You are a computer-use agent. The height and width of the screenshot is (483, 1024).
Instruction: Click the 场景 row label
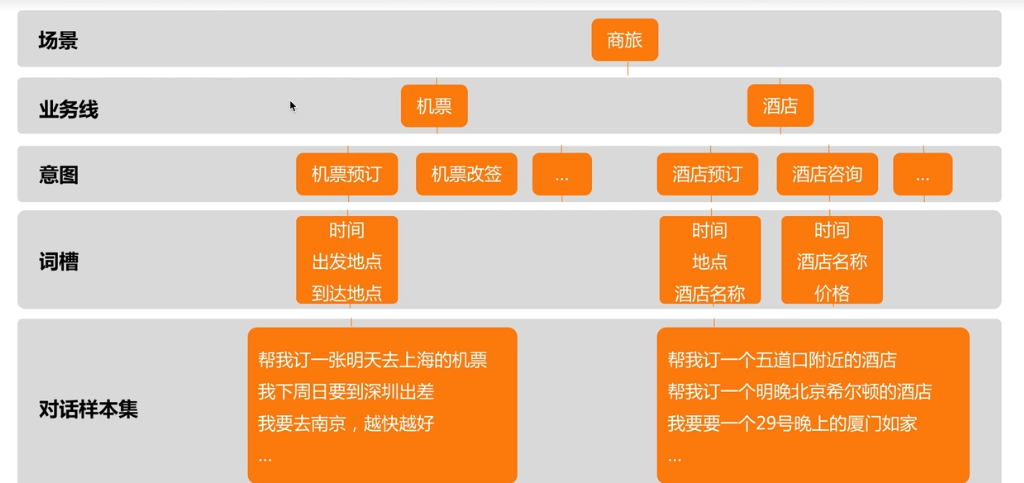(58, 41)
